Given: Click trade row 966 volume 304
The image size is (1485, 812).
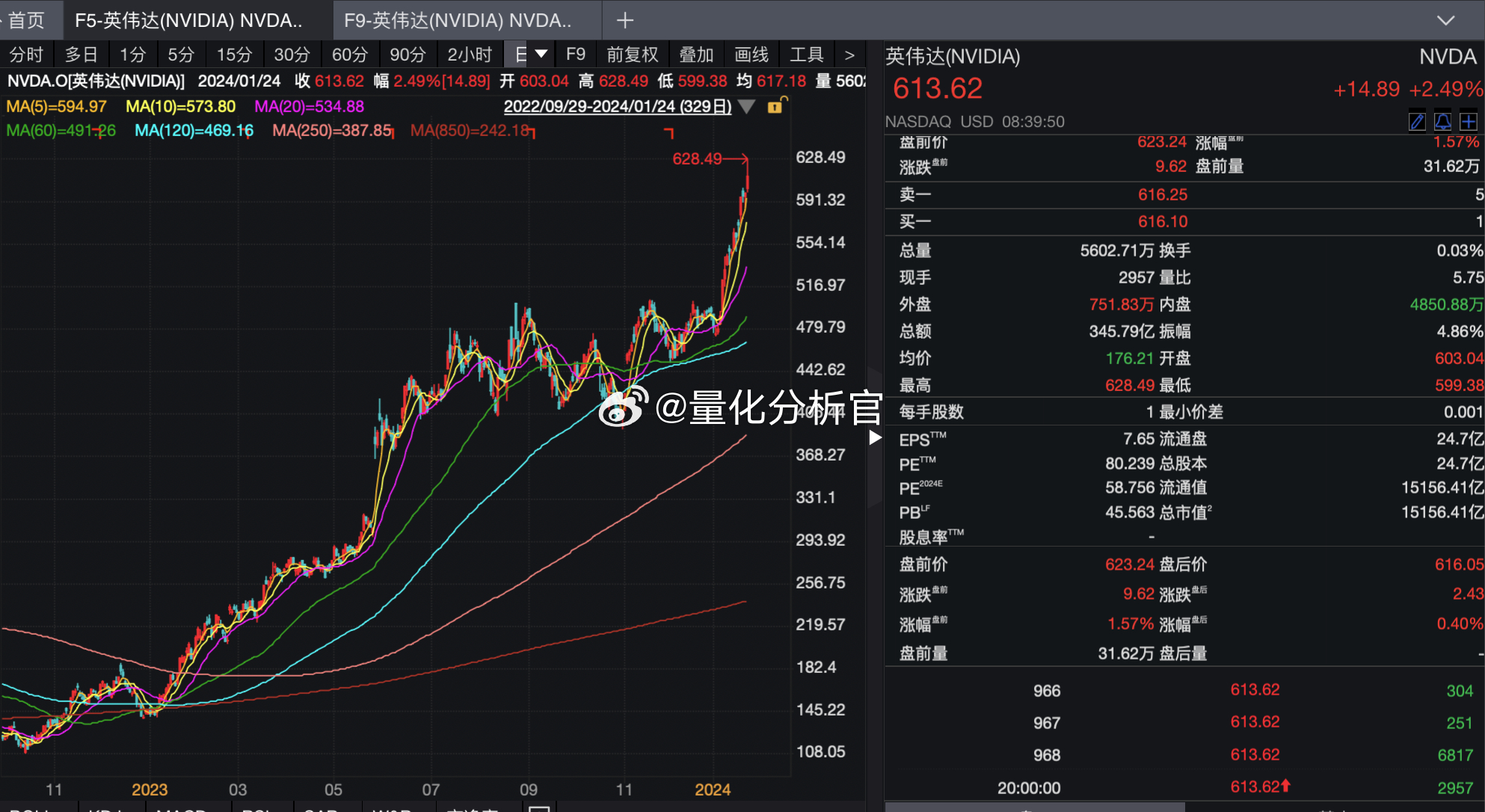Looking at the screenshot, I should 1460,691.
